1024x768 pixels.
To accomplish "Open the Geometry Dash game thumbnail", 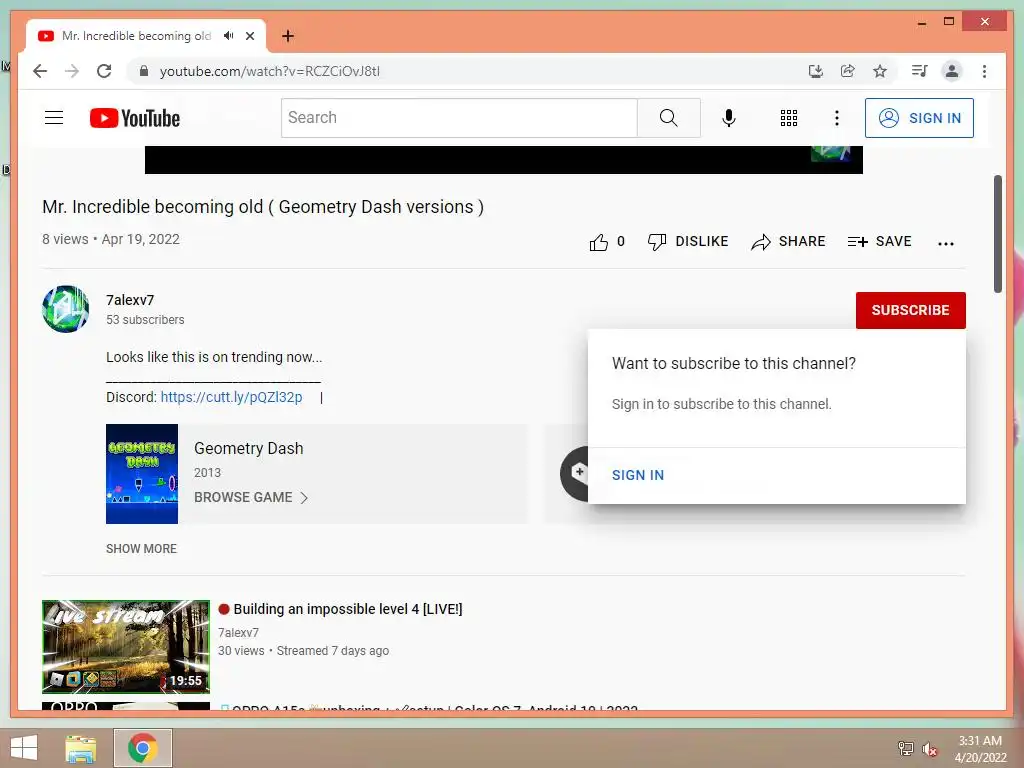I will tap(142, 473).
